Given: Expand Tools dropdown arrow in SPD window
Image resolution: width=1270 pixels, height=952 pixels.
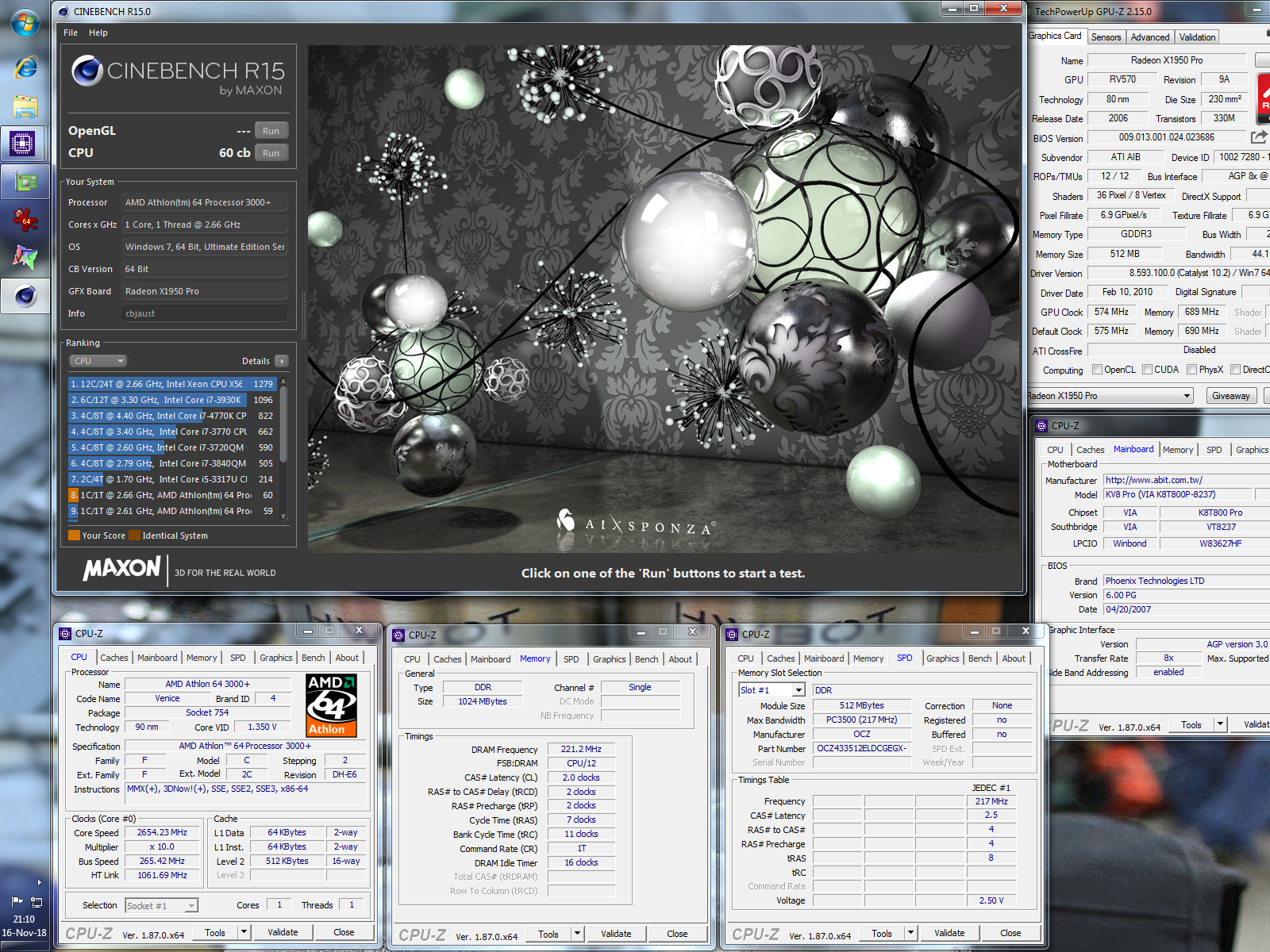Looking at the screenshot, I should tap(911, 933).
